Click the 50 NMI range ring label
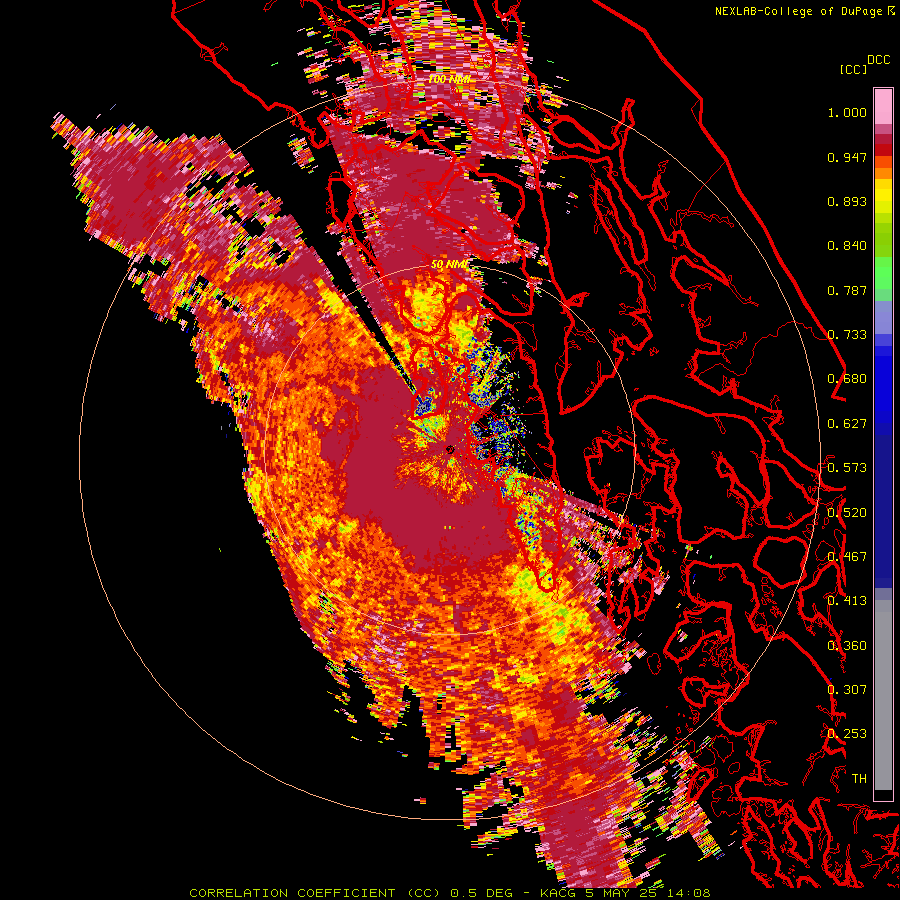 pos(449,265)
